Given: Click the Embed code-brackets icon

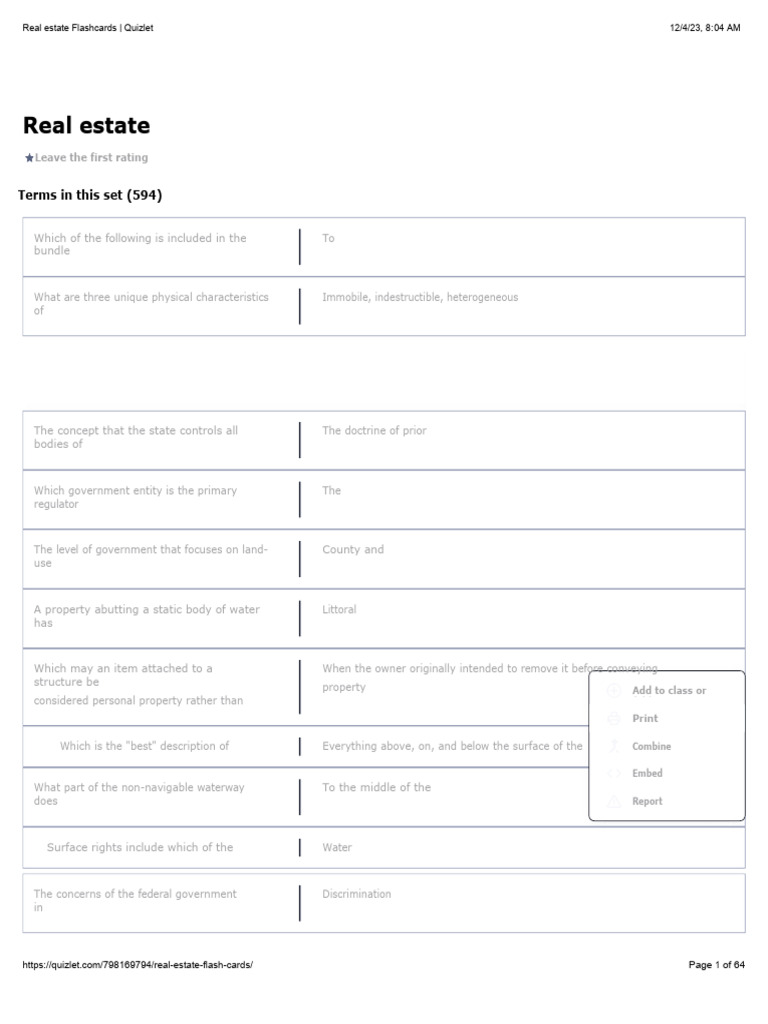Looking at the screenshot, I should coord(614,773).
